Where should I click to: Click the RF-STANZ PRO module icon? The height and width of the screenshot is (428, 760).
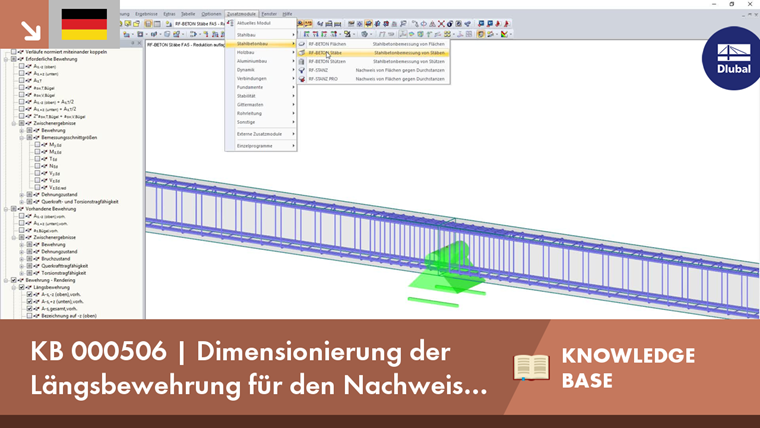click(x=302, y=79)
